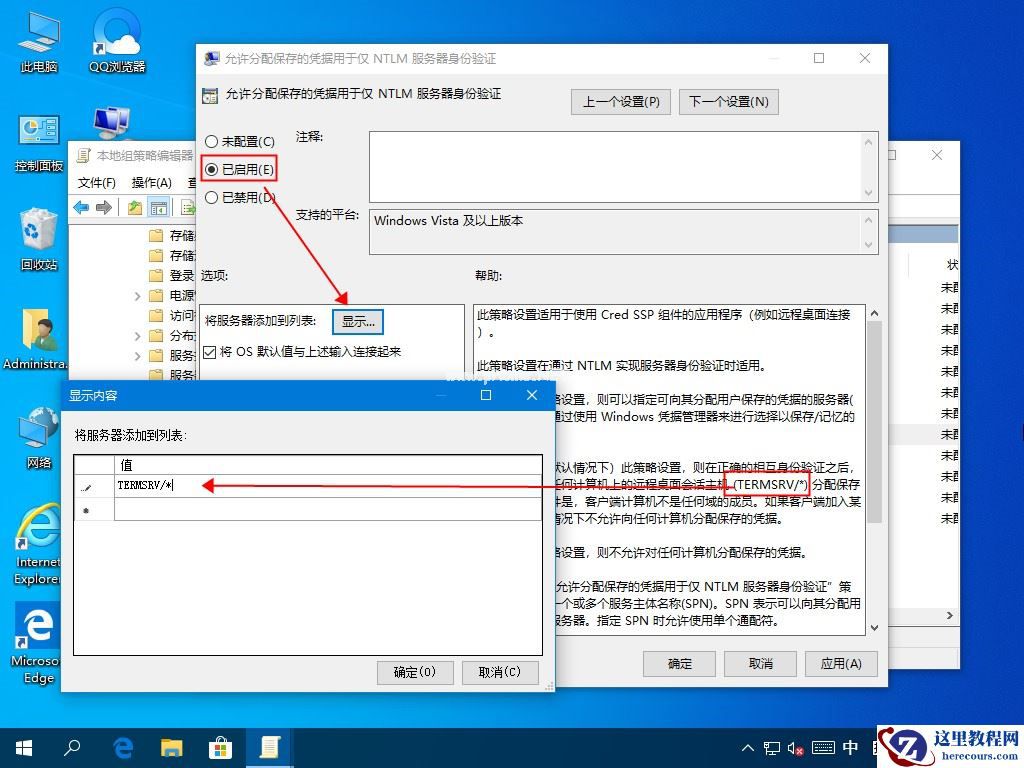Click the 显示... button

(358, 322)
